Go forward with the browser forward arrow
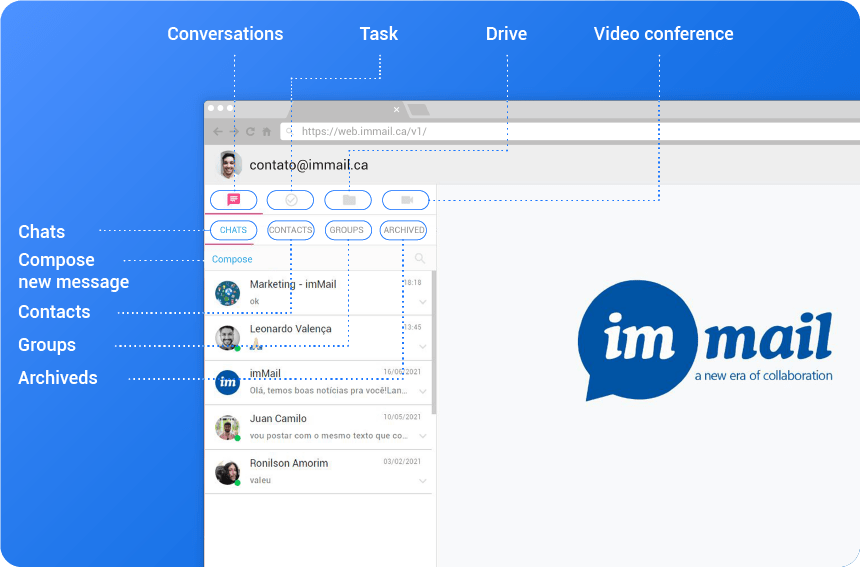 tap(234, 132)
